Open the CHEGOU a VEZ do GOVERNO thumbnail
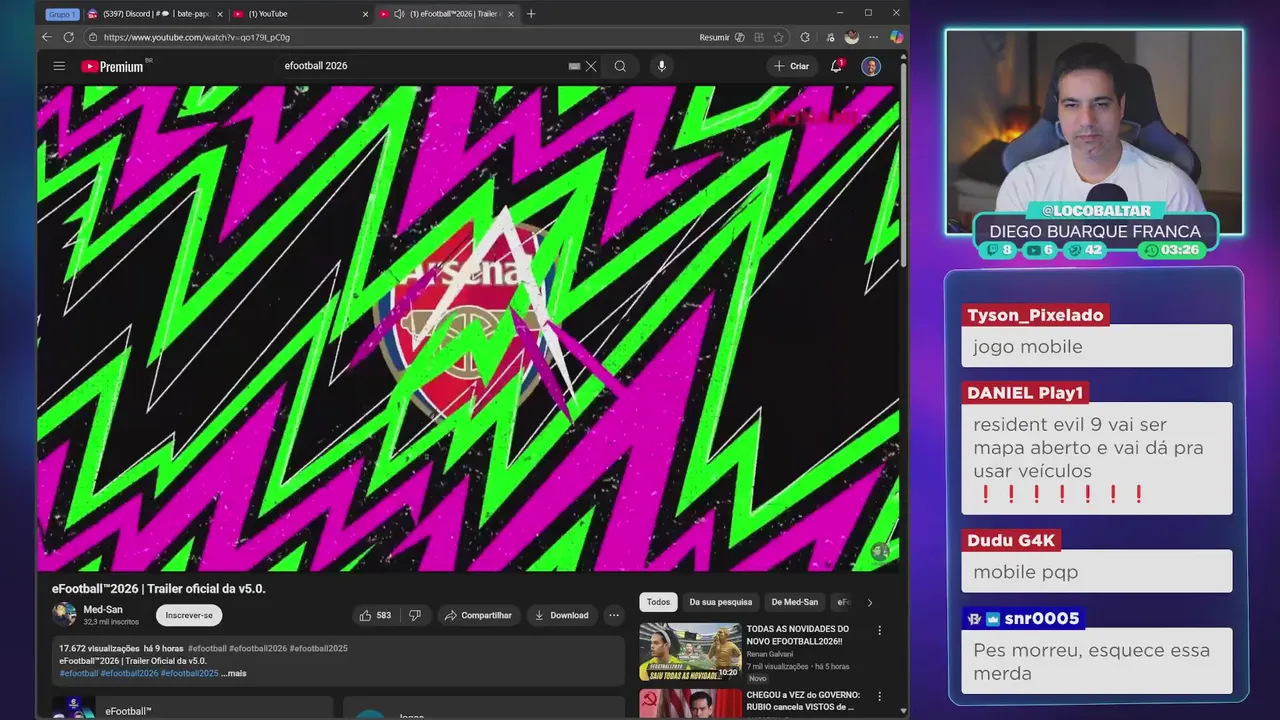Image resolution: width=1280 pixels, height=720 pixels. click(690, 703)
